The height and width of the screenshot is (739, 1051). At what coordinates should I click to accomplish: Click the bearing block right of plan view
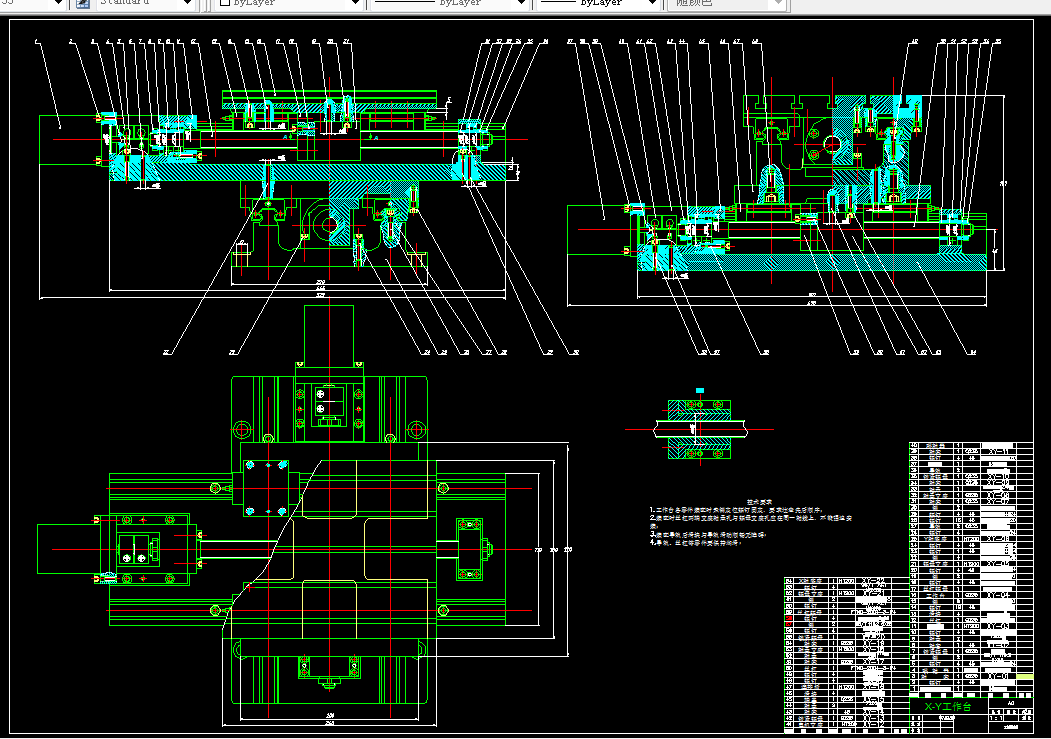pos(470,549)
